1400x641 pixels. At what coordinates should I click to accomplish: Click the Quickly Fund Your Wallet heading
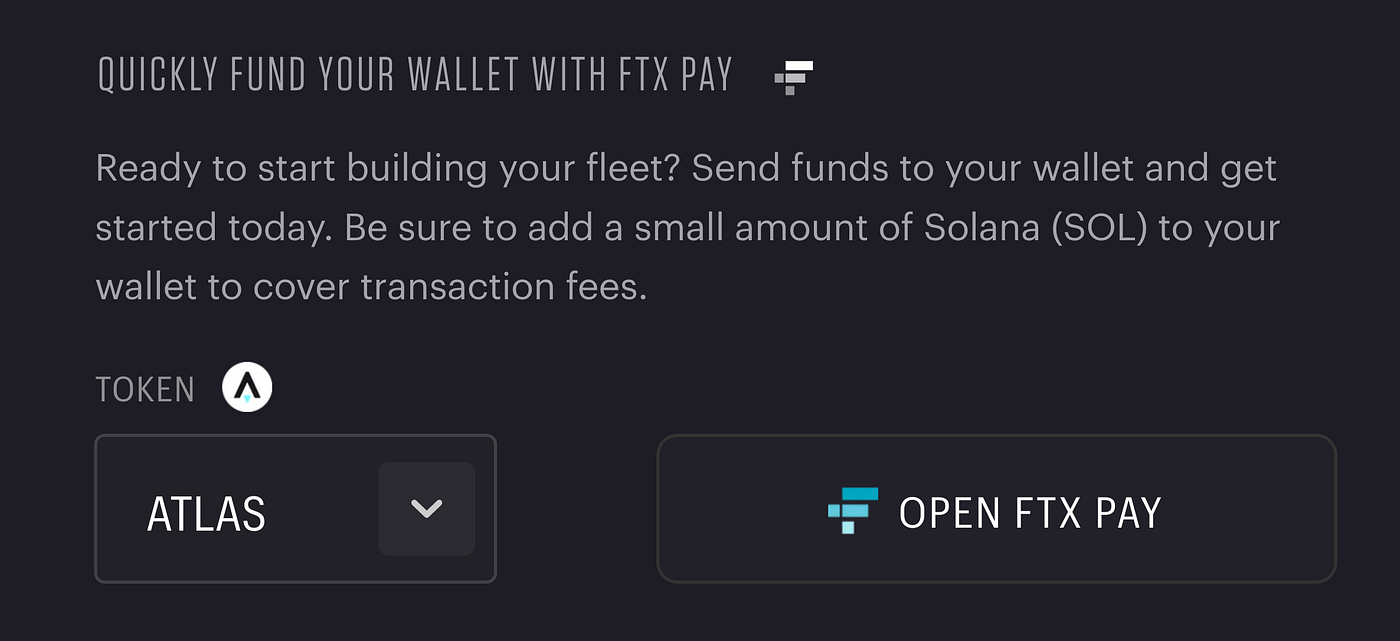413,73
